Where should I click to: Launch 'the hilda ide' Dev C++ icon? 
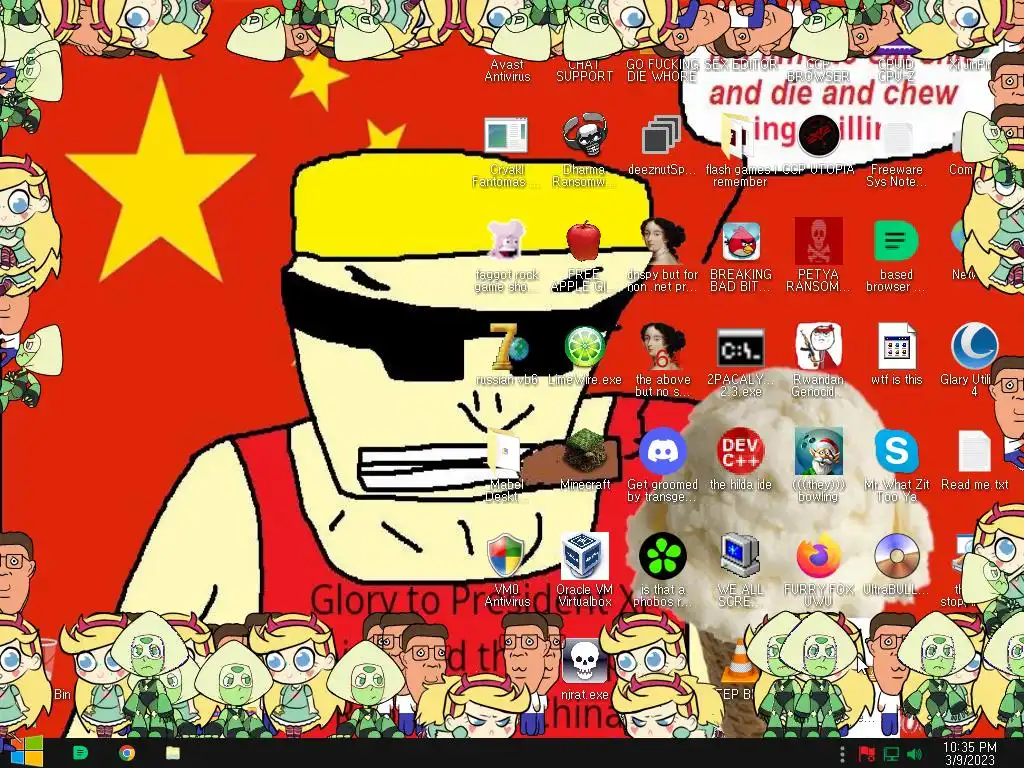point(741,451)
